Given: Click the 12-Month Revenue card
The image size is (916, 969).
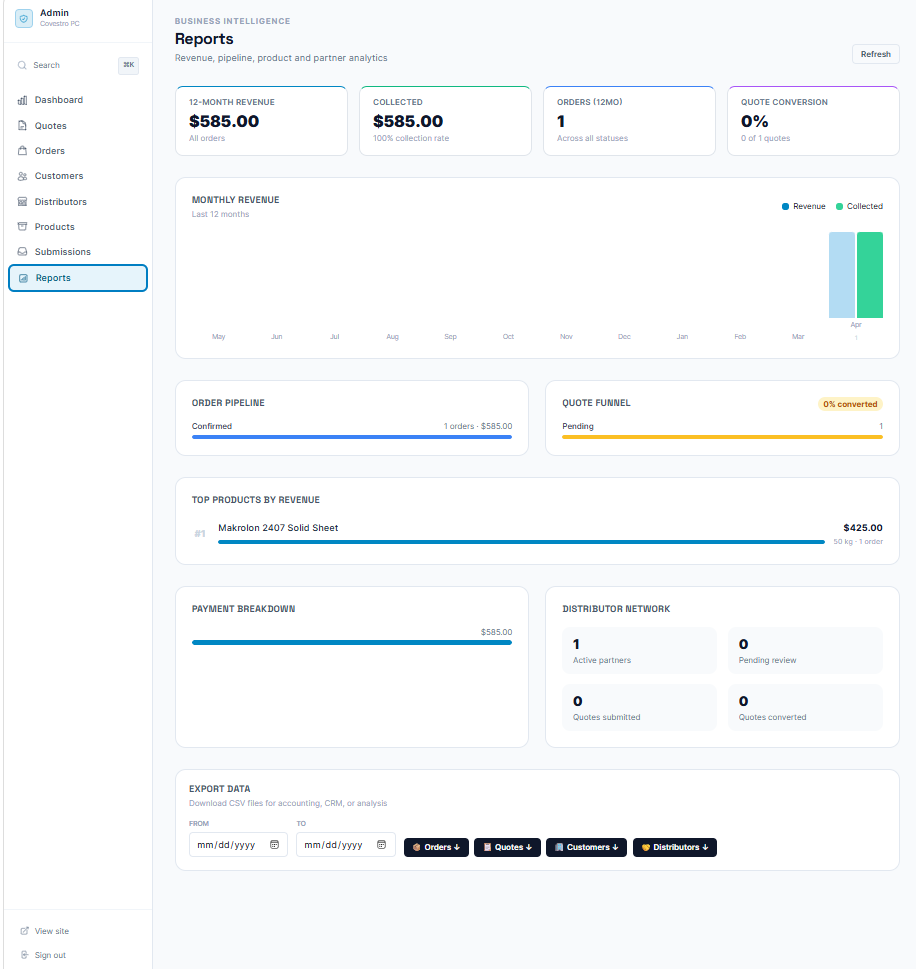Looking at the screenshot, I should tap(261, 121).
